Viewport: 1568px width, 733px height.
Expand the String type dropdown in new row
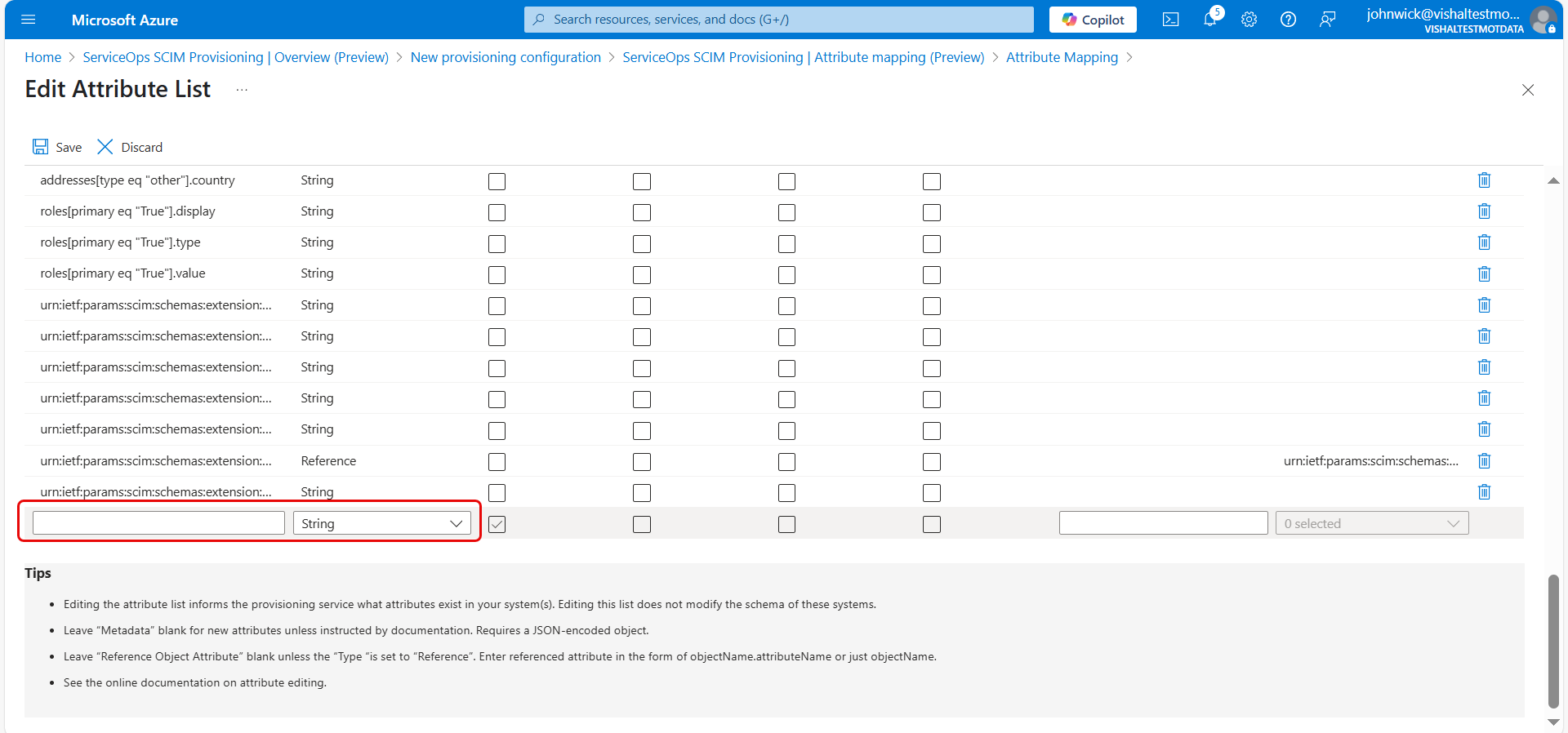click(381, 523)
